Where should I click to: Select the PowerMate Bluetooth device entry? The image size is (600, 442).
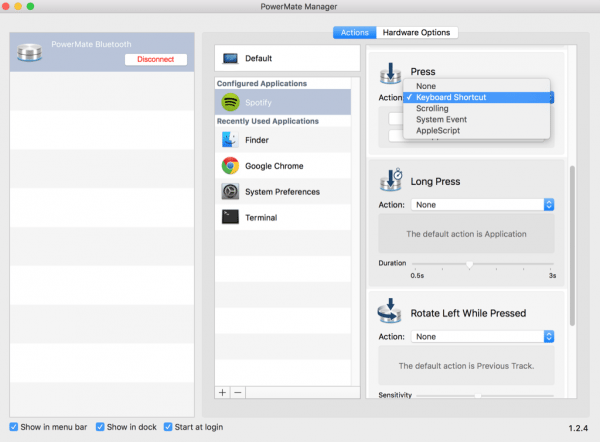click(102, 52)
